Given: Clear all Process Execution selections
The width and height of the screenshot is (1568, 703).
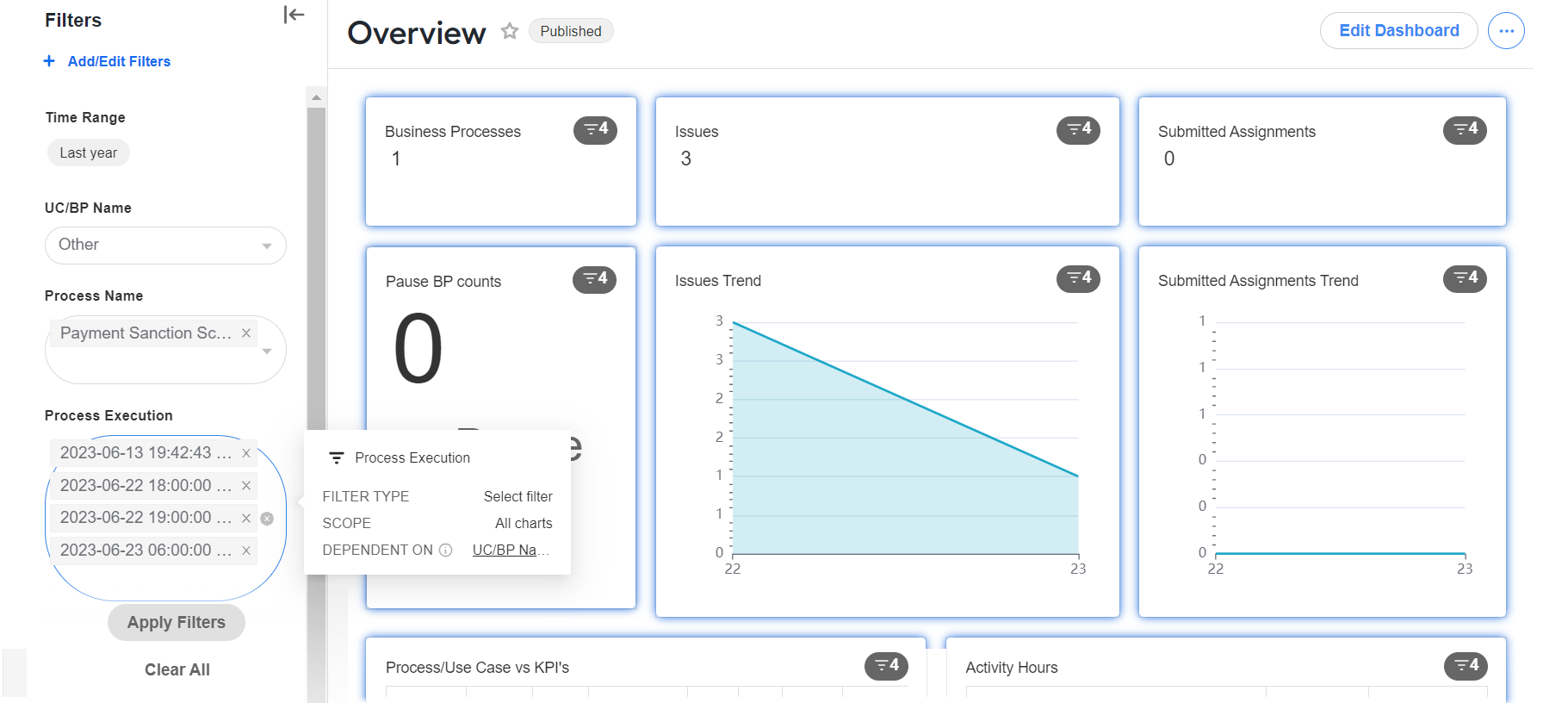Looking at the screenshot, I should [267, 519].
